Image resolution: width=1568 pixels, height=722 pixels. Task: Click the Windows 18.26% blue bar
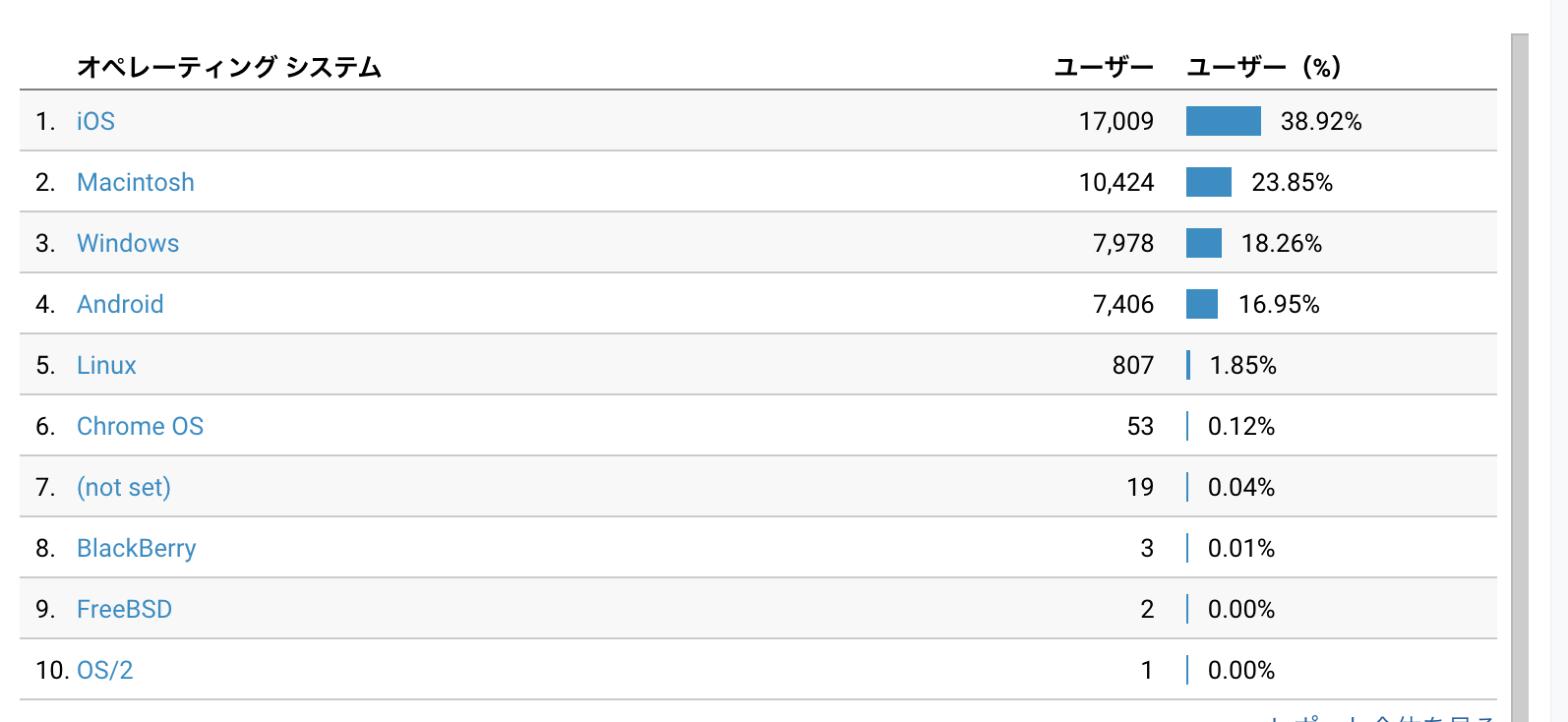tap(1203, 243)
